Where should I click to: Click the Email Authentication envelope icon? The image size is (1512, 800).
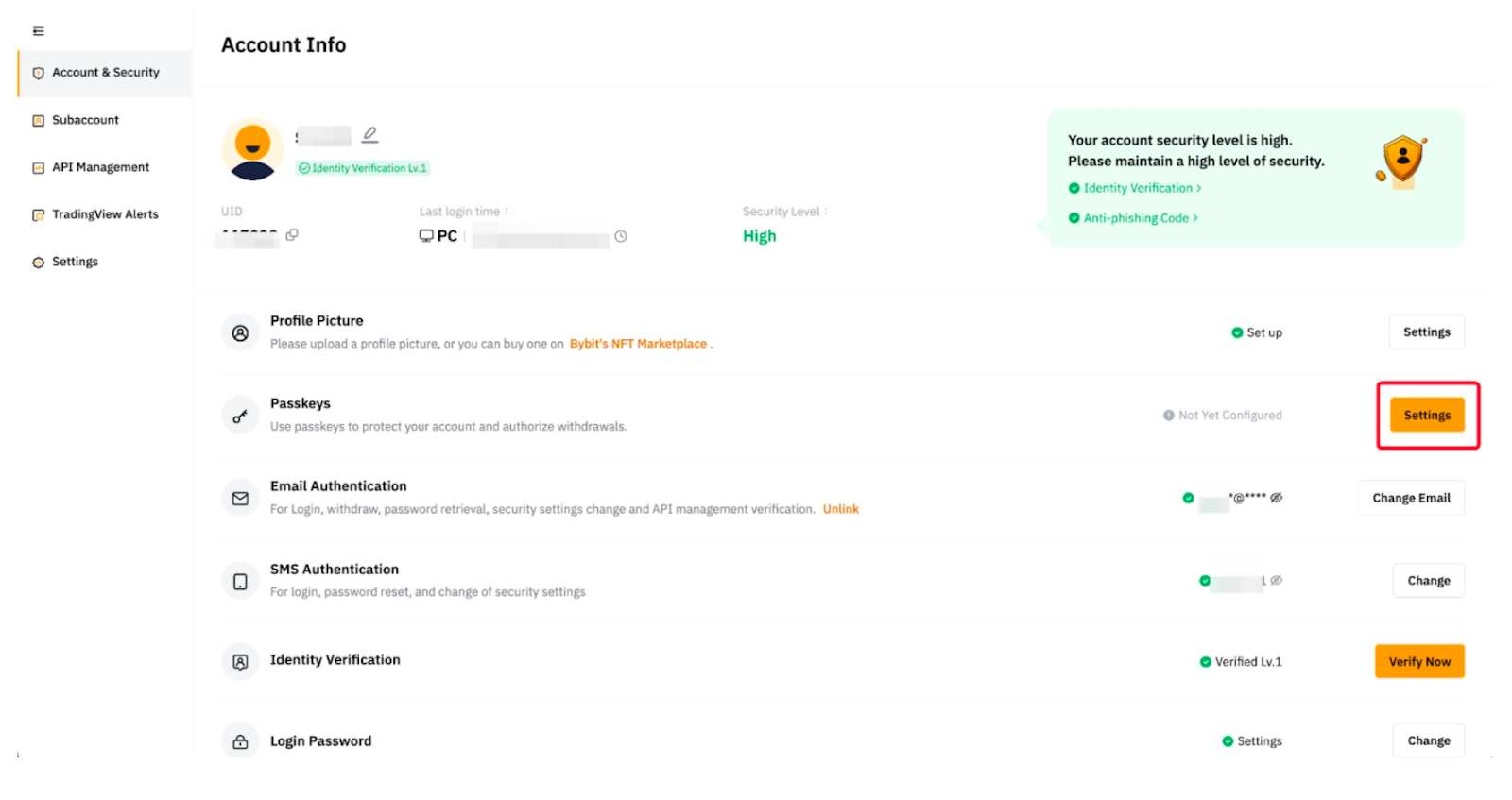(x=240, y=498)
